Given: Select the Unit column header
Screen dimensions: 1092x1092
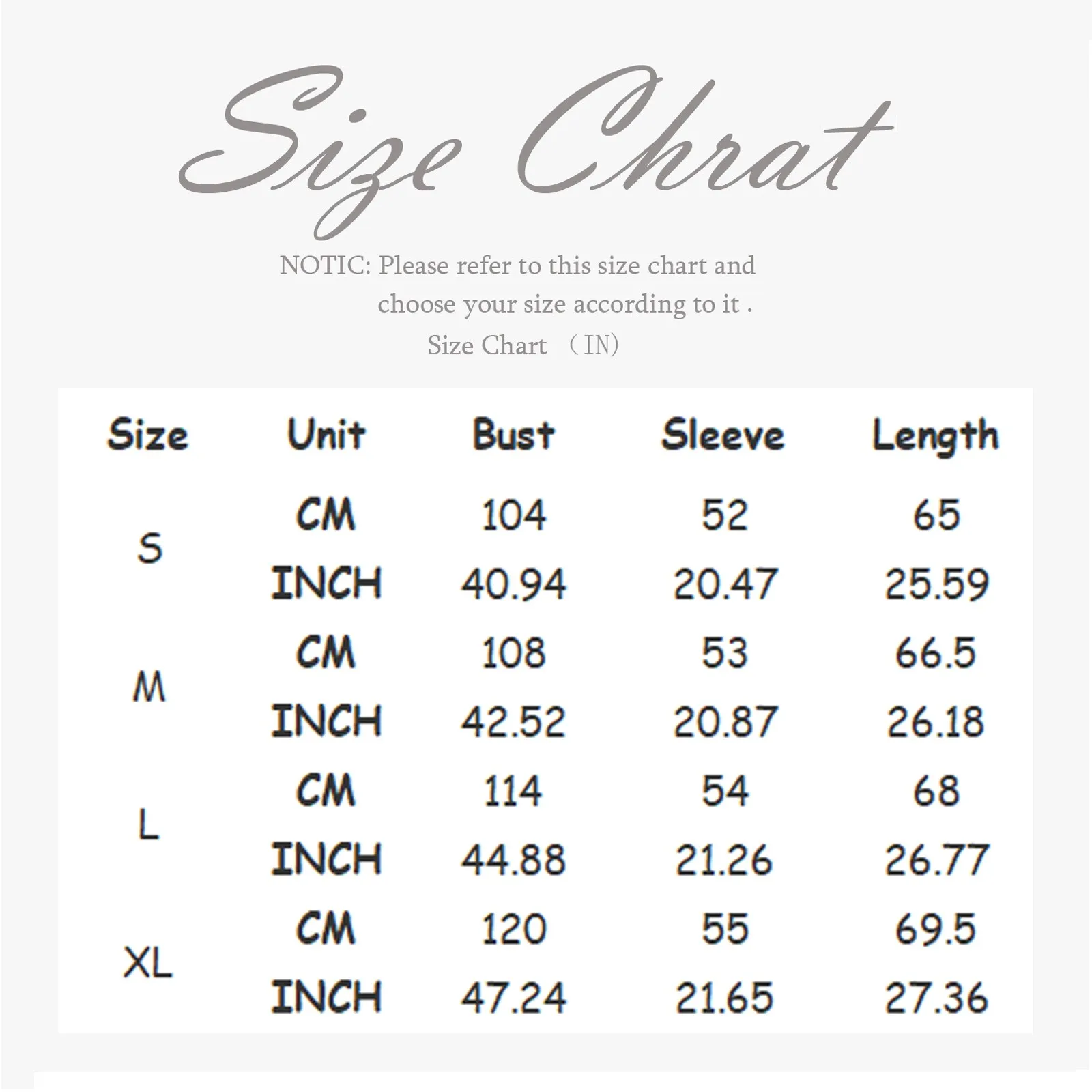Looking at the screenshot, I should point(326,435).
